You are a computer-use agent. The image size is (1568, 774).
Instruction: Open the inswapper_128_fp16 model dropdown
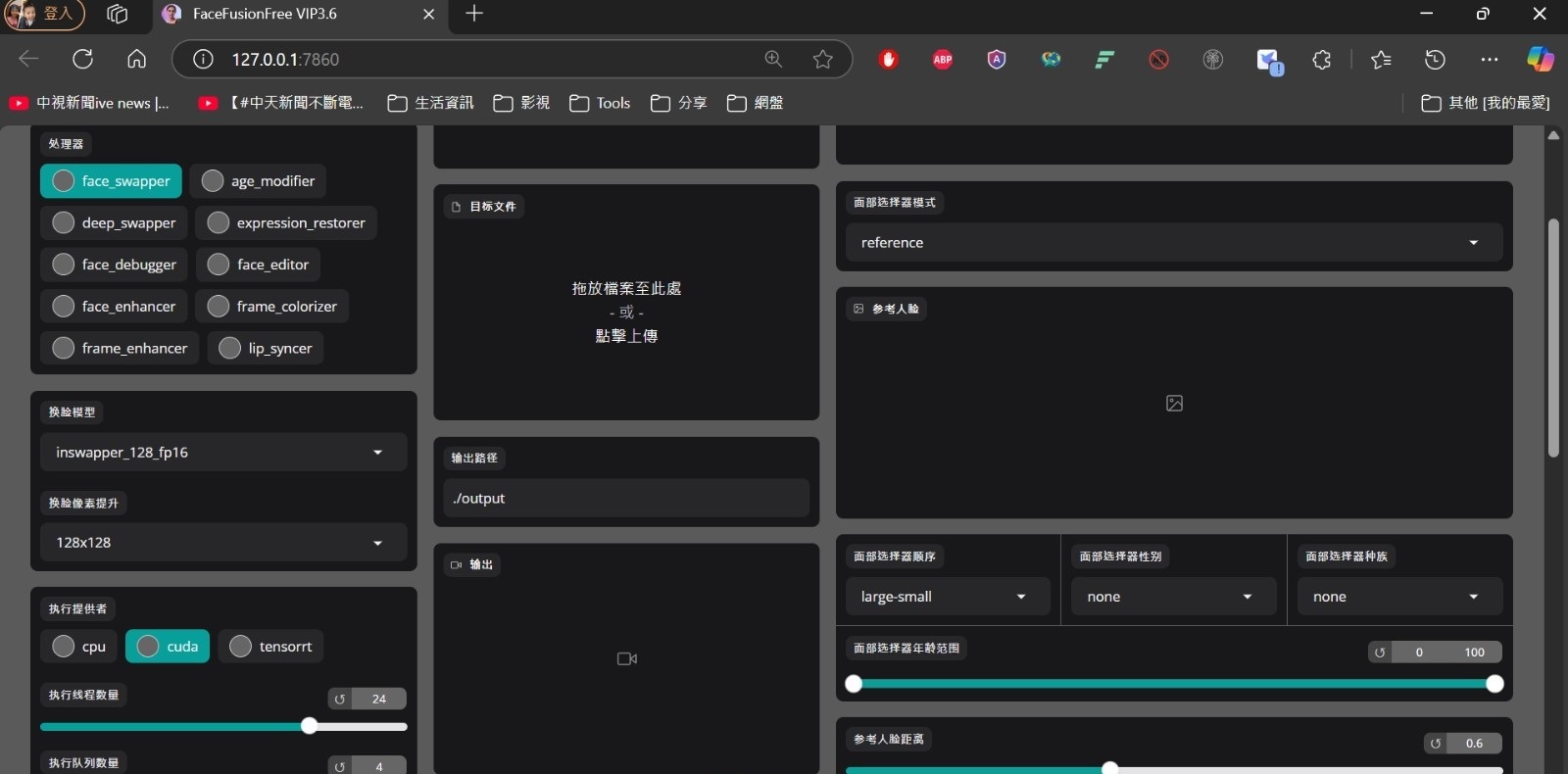pos(223,453)
